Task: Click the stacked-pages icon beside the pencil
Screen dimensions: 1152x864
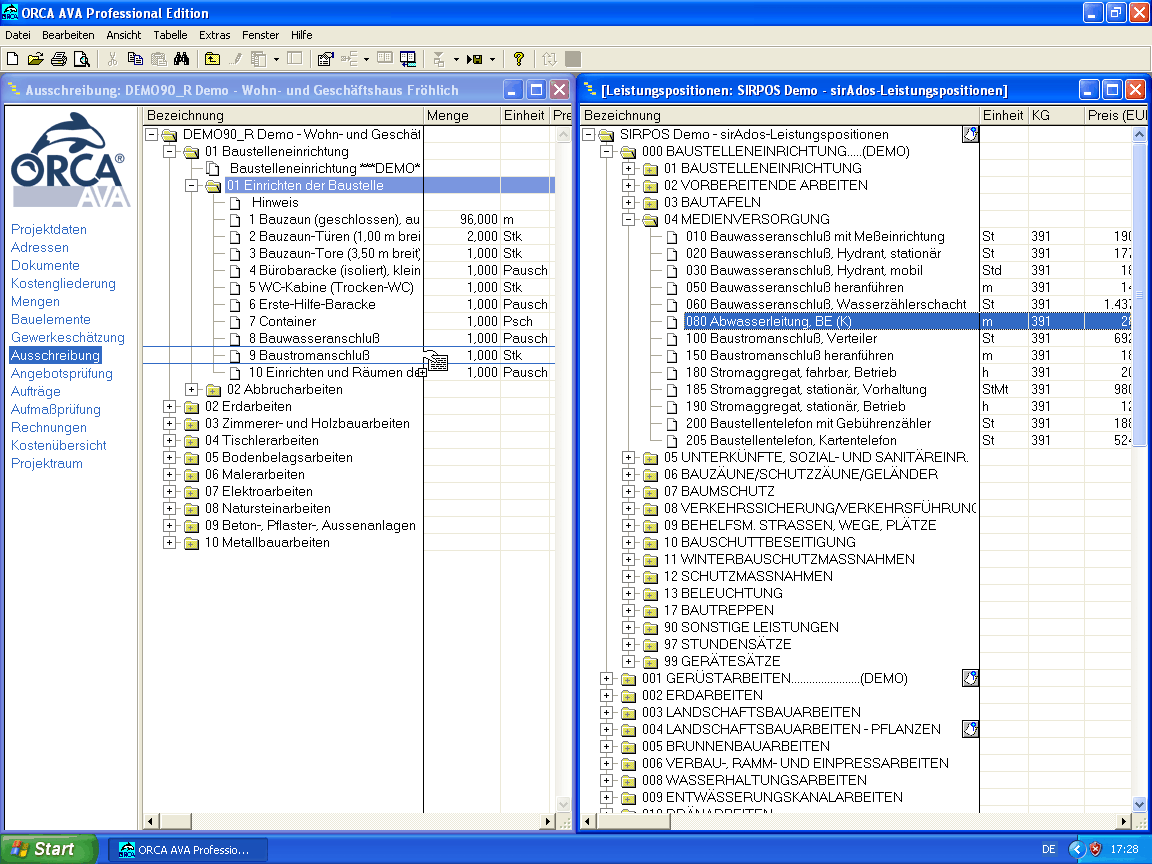Action: coord(259,59)
